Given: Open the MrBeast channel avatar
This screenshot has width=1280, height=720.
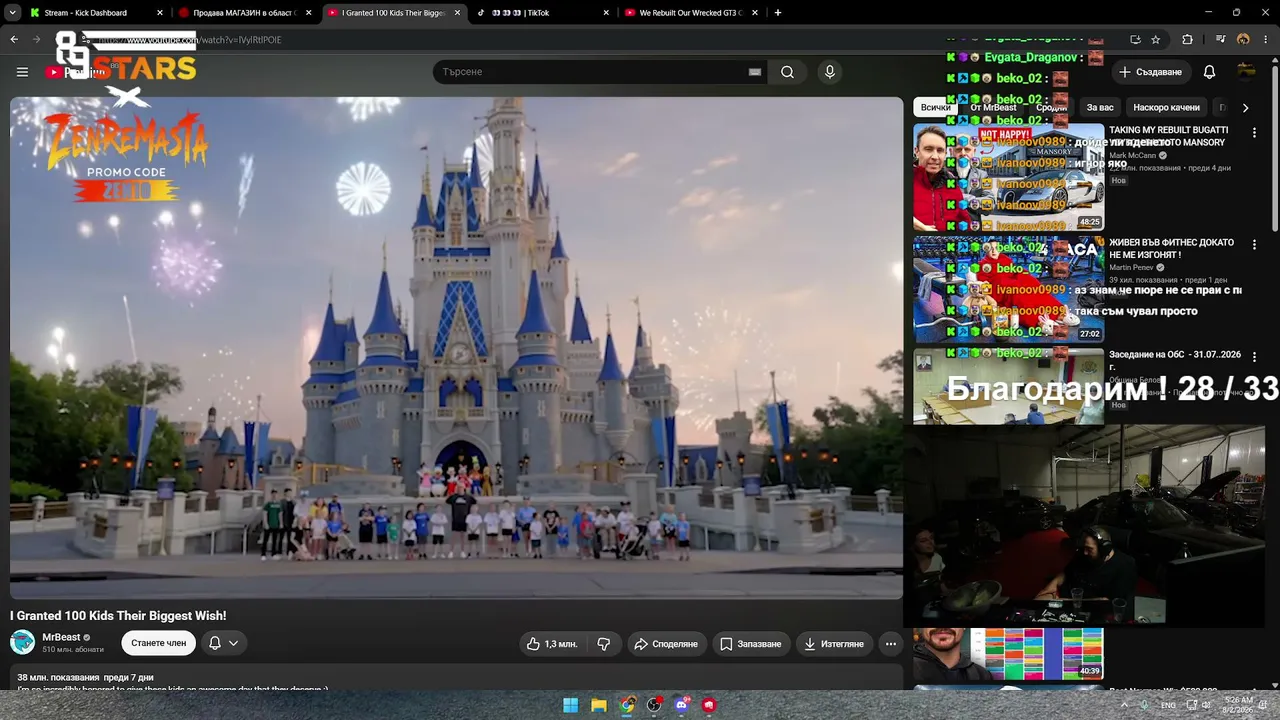Looking at the screenshot, I should [x=22, y=642].
